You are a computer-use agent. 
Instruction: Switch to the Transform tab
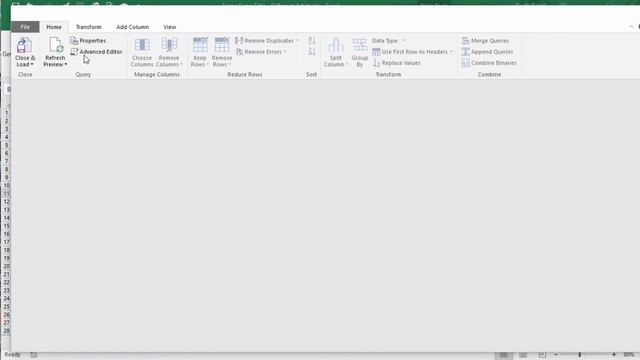tap(89, 27)
